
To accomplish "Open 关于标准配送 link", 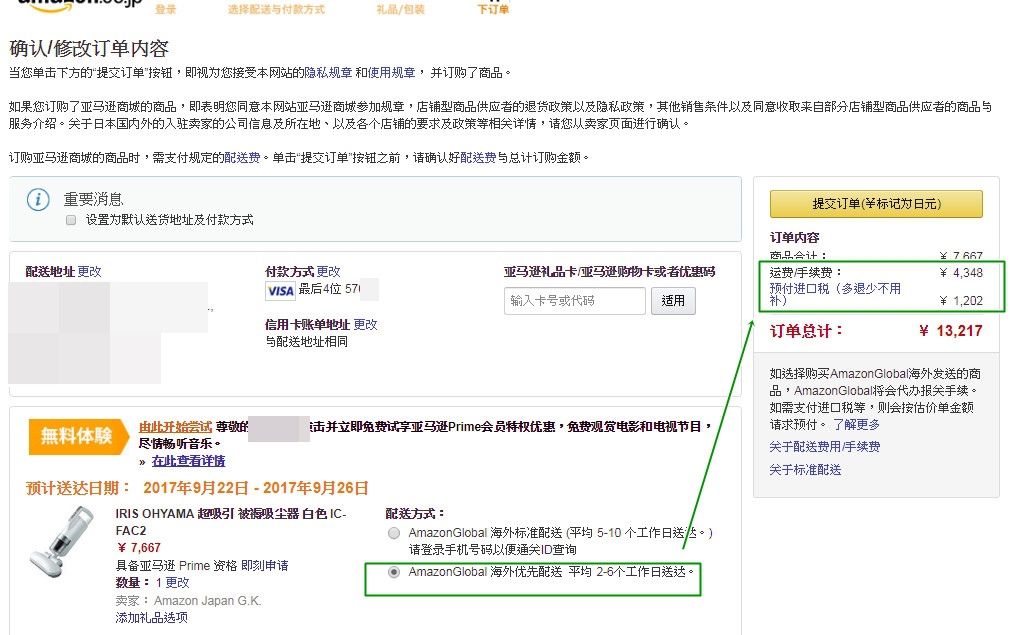I will [x=805, y=470].
